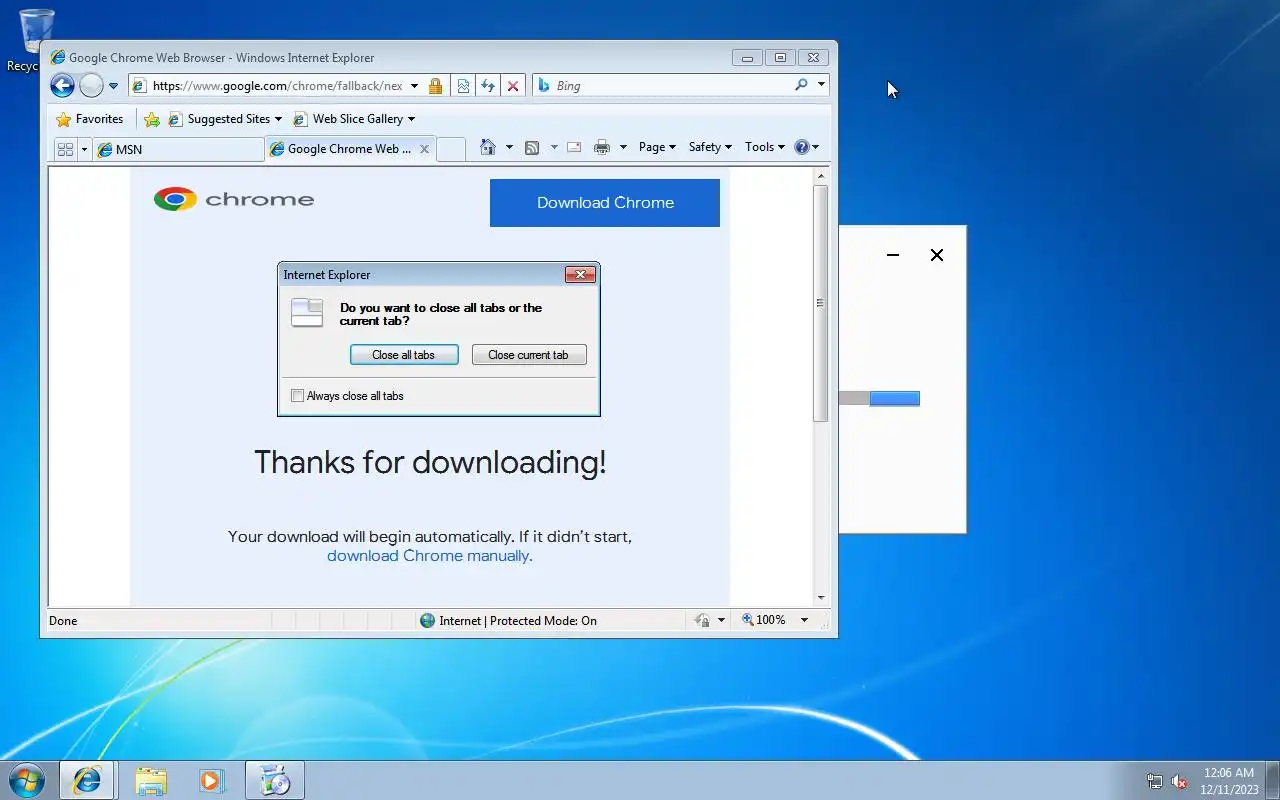Click the Refresh page icon
The height and width of the screenshot is (800, 1280).
(488, 86)
